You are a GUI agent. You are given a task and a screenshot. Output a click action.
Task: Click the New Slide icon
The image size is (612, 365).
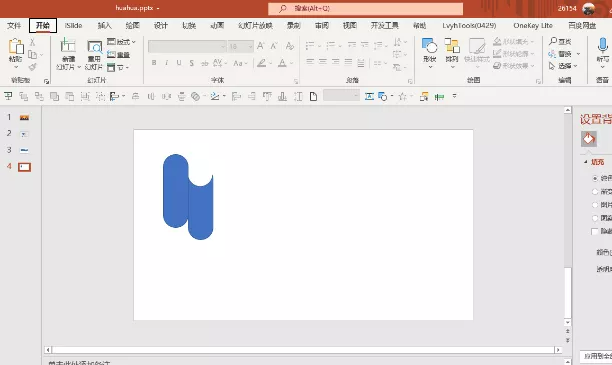point(68,46)
